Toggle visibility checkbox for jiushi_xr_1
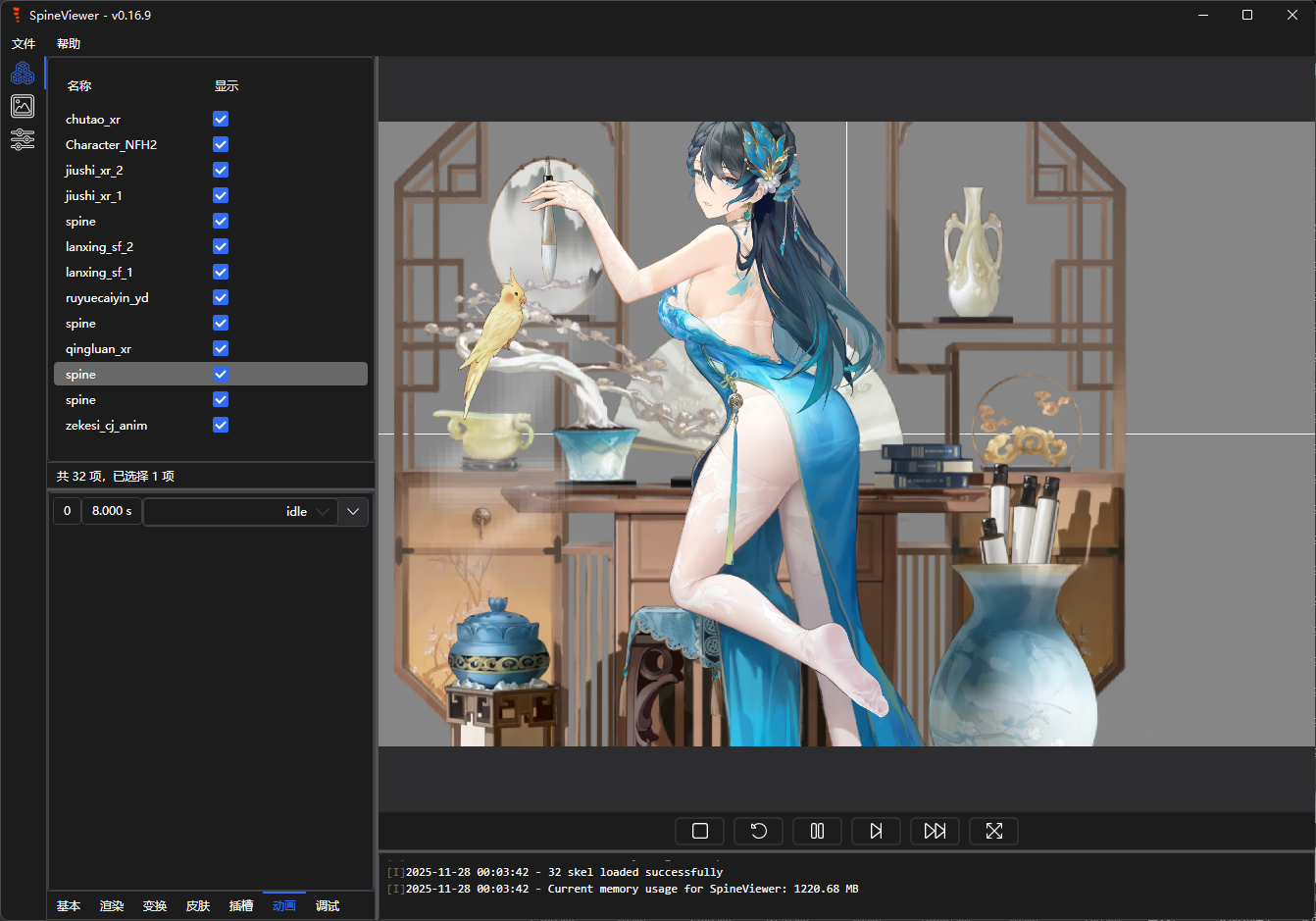The width and height of the screenshot is (1316, 921). click(x=221, y=195)
